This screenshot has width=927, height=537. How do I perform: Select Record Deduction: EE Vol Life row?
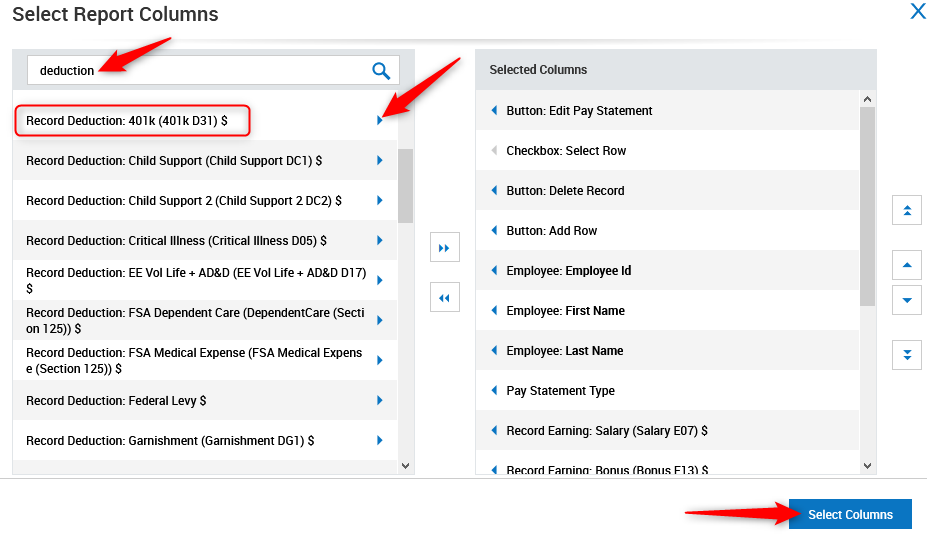coord(205,280)
